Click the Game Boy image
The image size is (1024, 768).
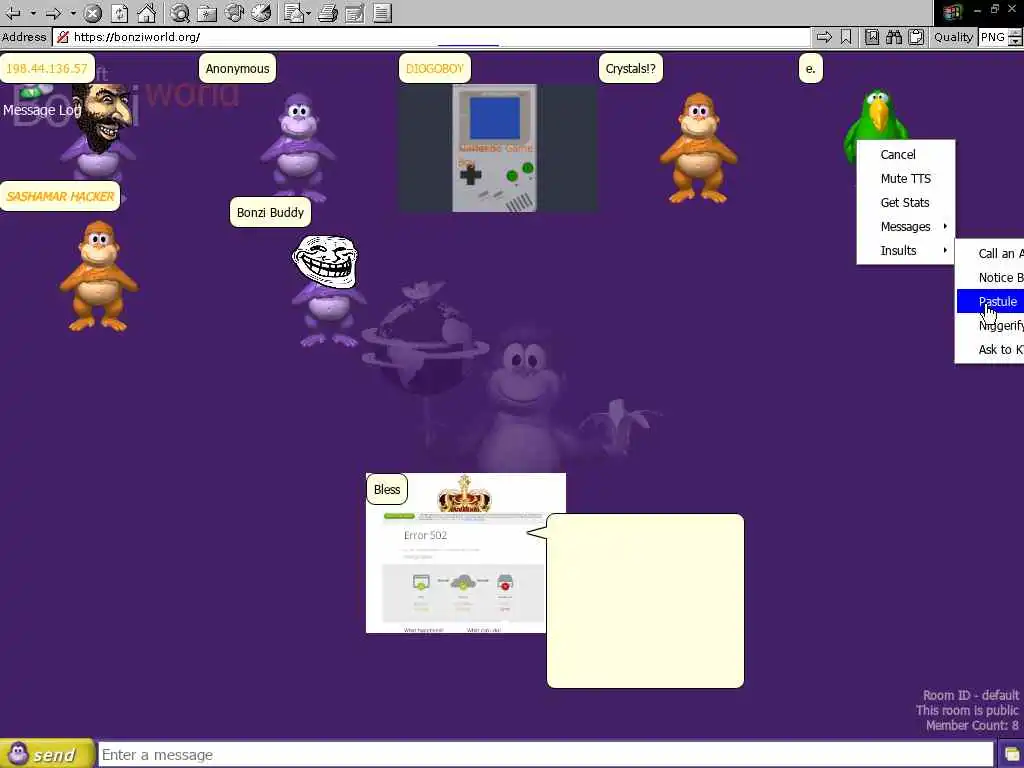494,148
